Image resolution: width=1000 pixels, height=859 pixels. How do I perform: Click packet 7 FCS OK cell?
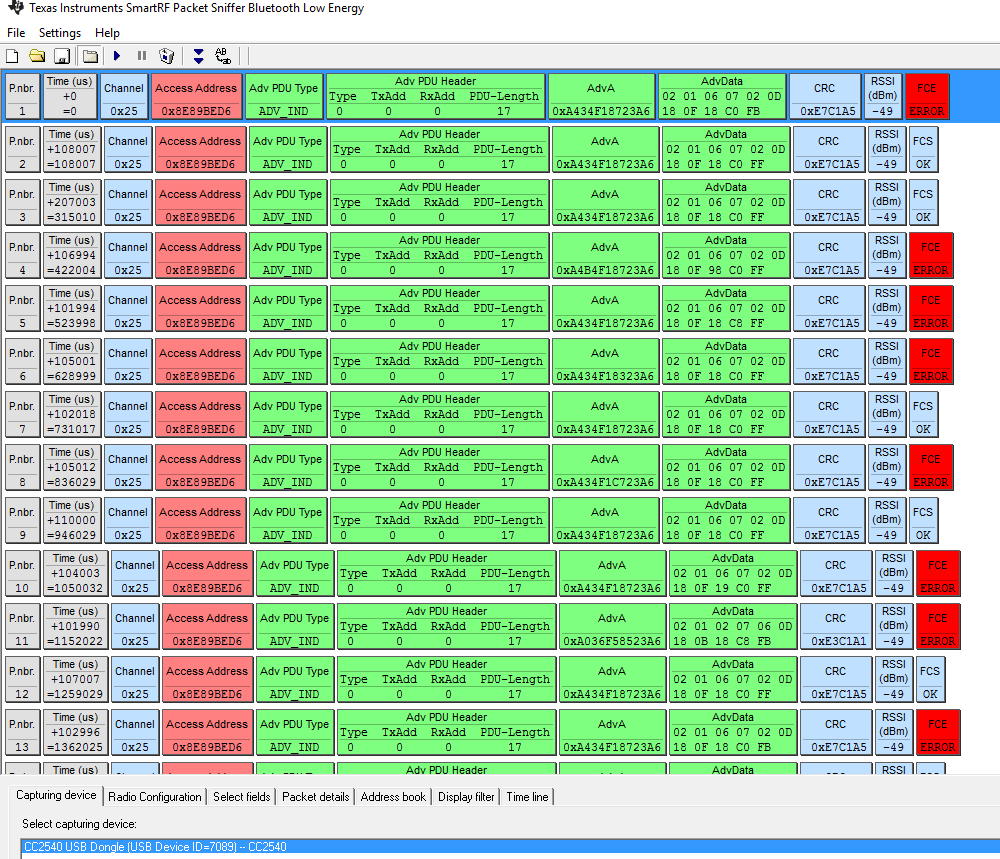pos(923,414)
